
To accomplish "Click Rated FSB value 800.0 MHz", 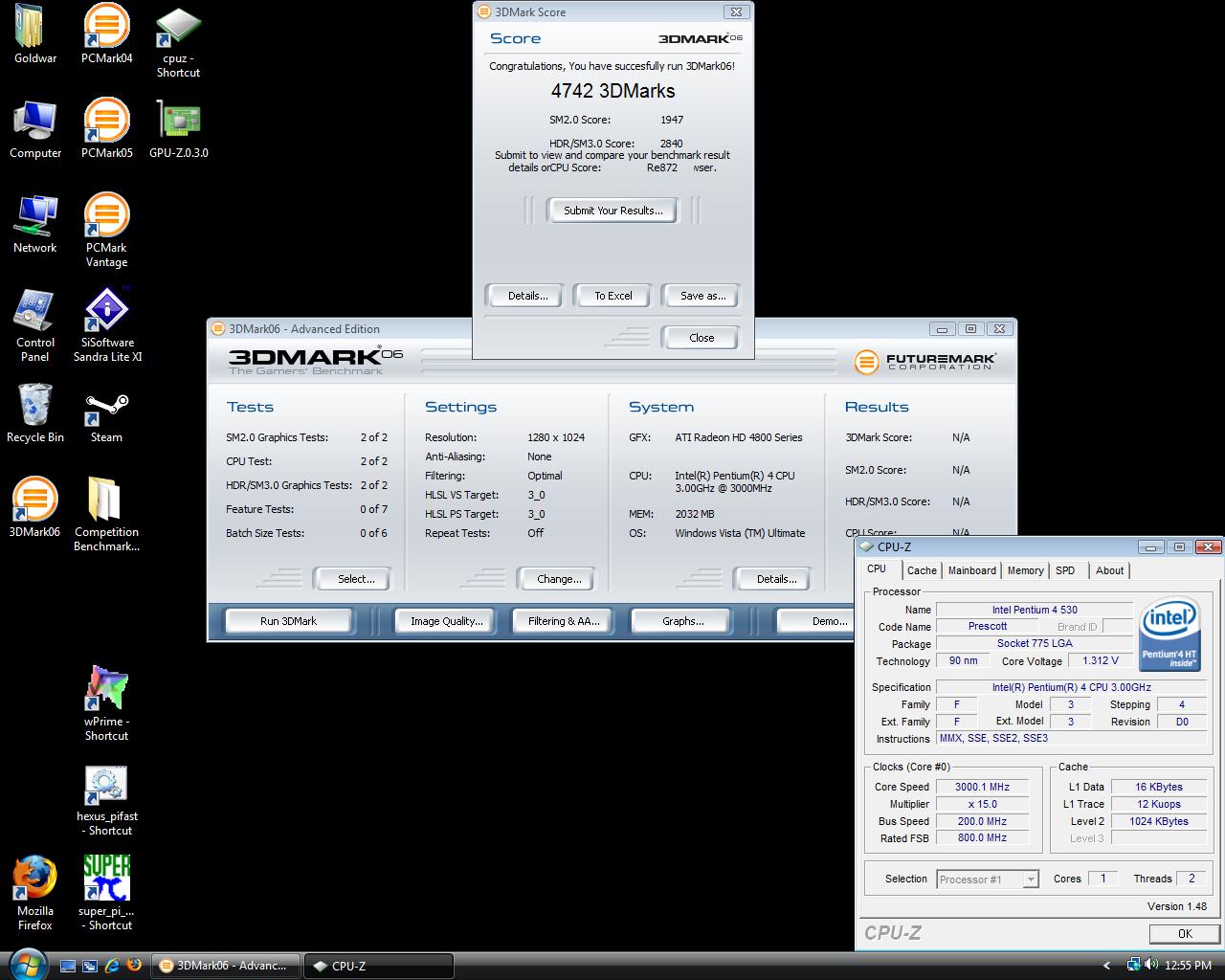I will (982, 837).
